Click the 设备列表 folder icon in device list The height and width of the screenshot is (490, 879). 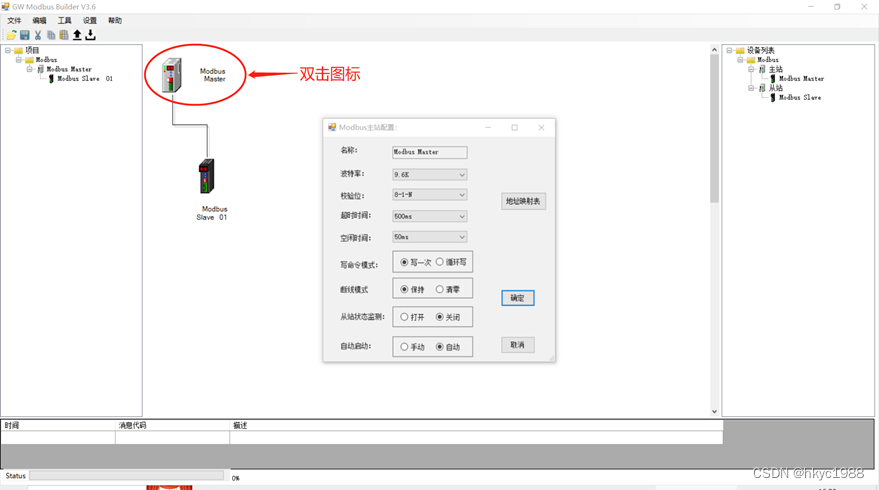pyautogui.click(x=740, y=50)
